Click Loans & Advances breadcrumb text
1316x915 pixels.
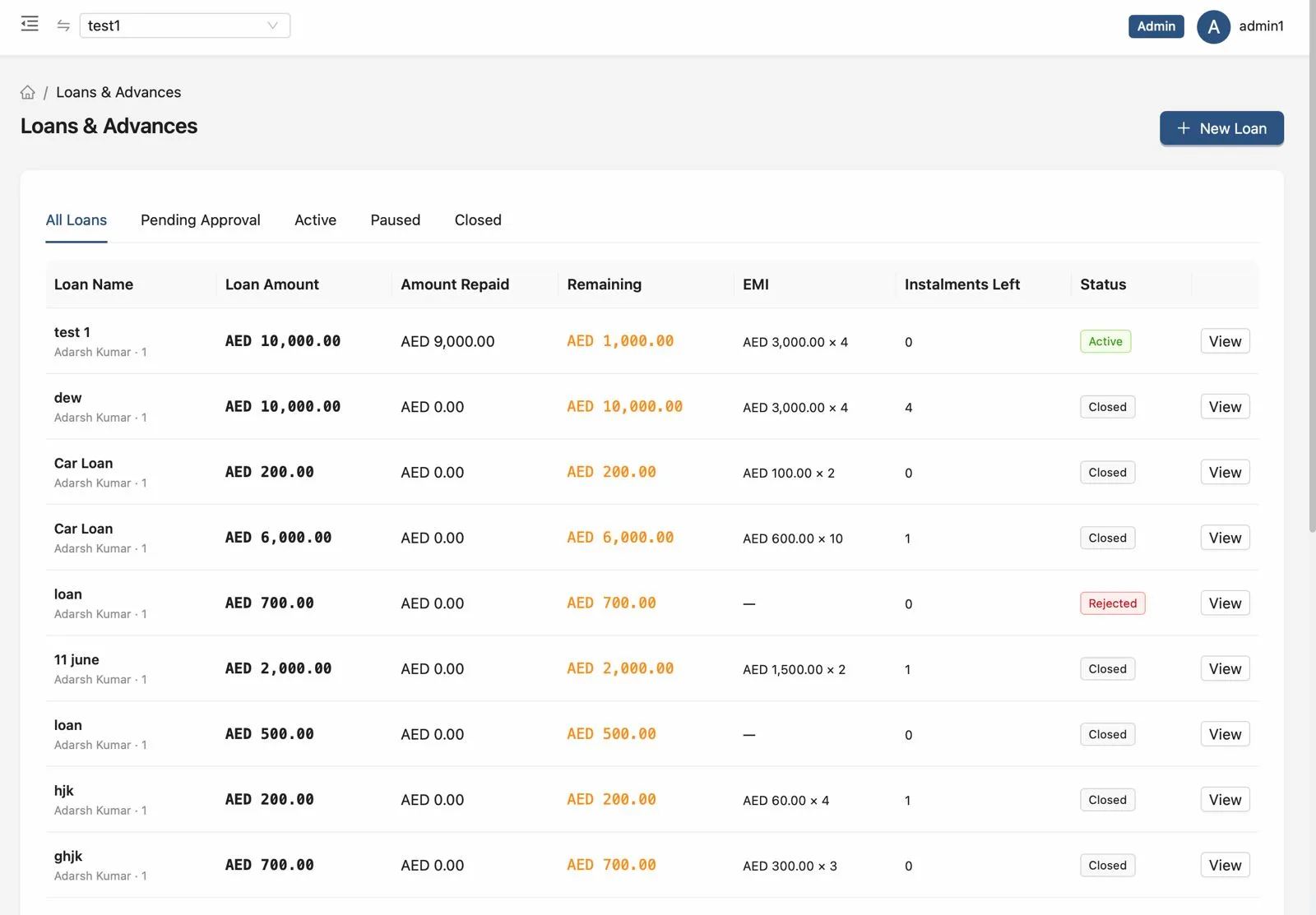[118, 92]
